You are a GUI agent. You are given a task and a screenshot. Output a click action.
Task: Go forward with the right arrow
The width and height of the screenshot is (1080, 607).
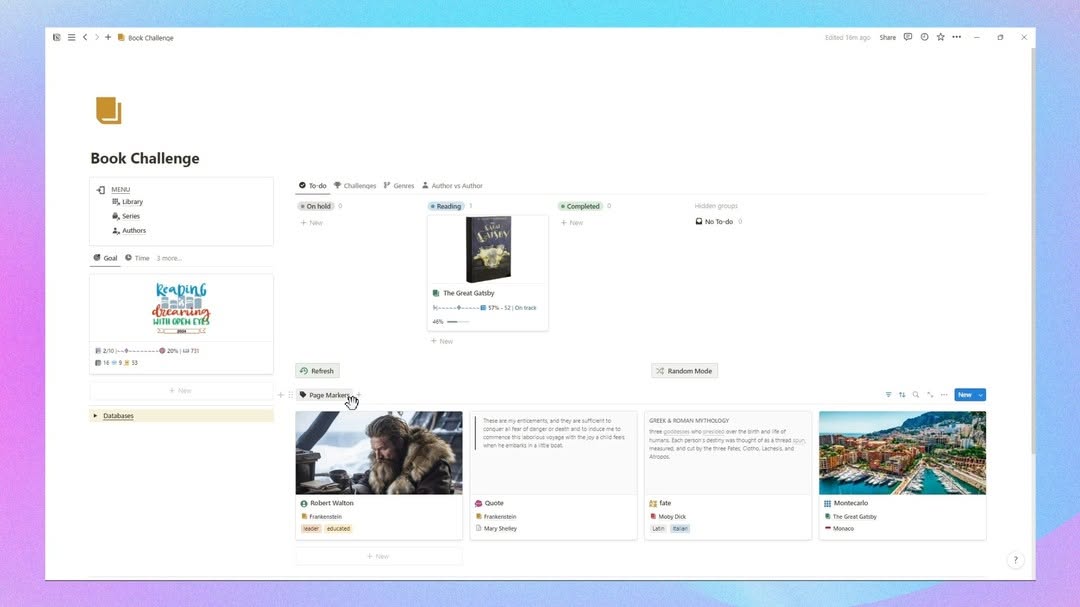[96, 37]
